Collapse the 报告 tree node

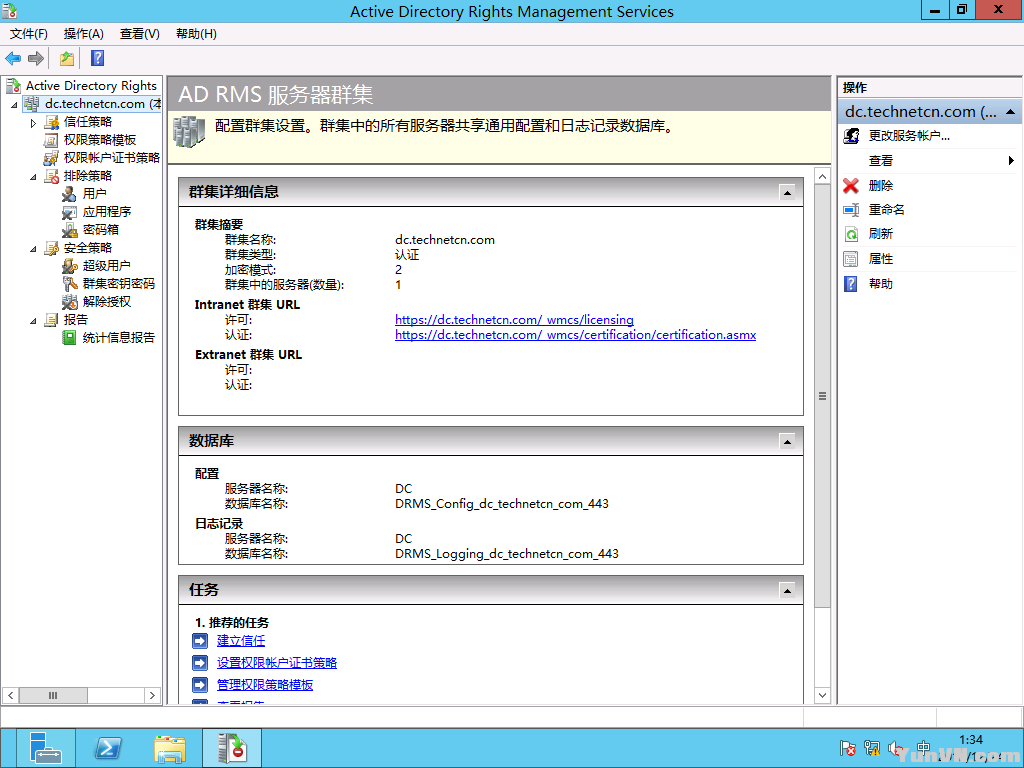(33, 321)
